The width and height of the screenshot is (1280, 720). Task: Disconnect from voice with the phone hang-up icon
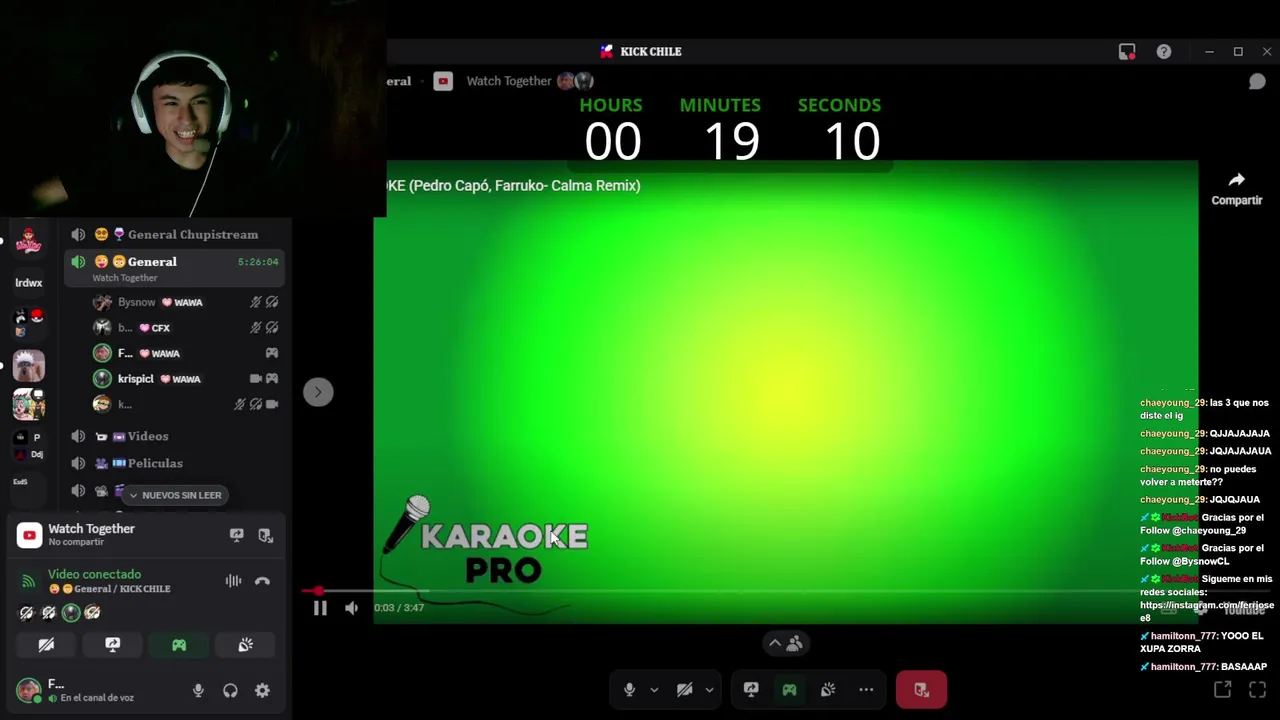click(x=262, y=581)
